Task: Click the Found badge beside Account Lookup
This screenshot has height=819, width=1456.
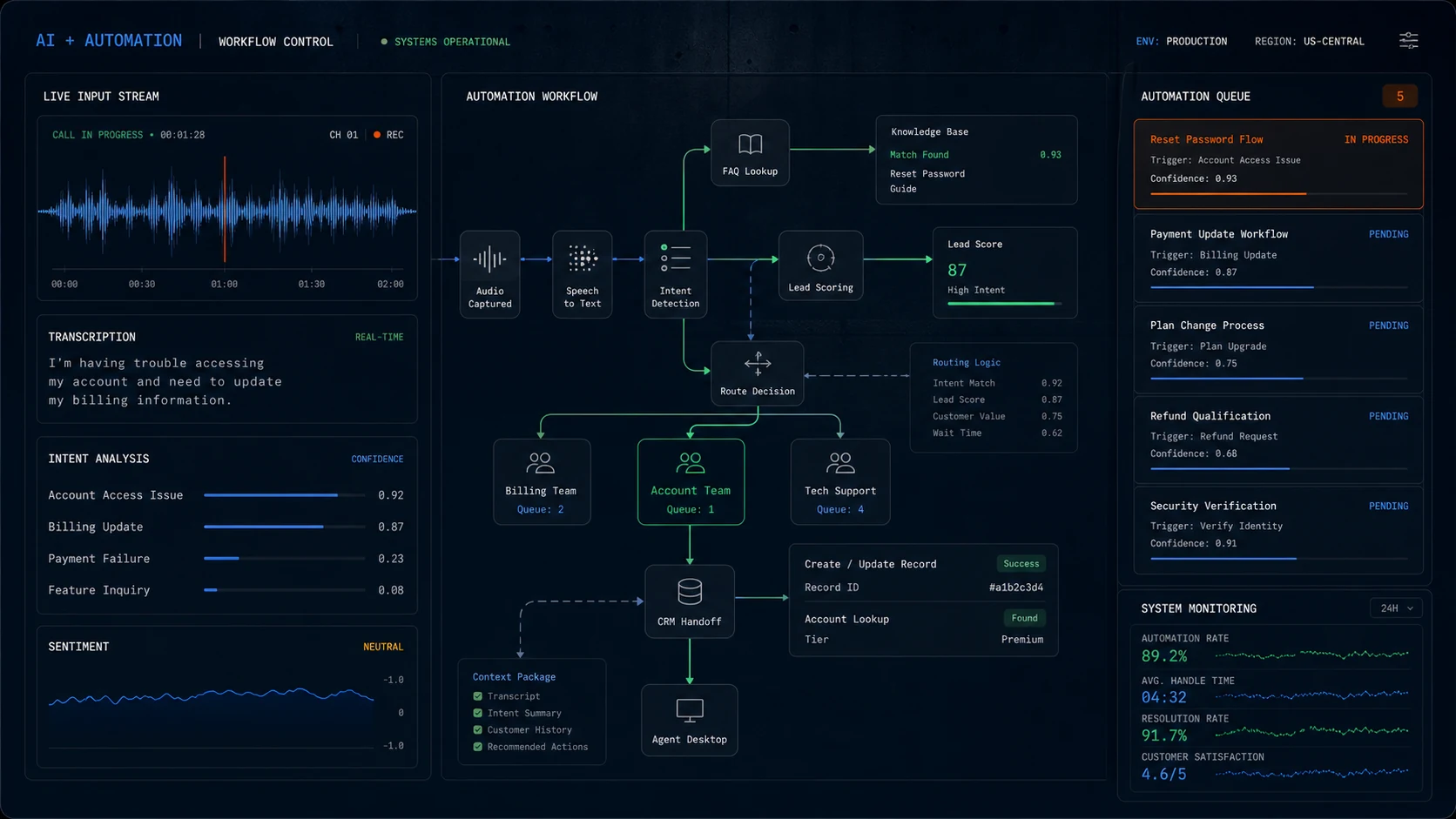Action: tap(1024, 618)
